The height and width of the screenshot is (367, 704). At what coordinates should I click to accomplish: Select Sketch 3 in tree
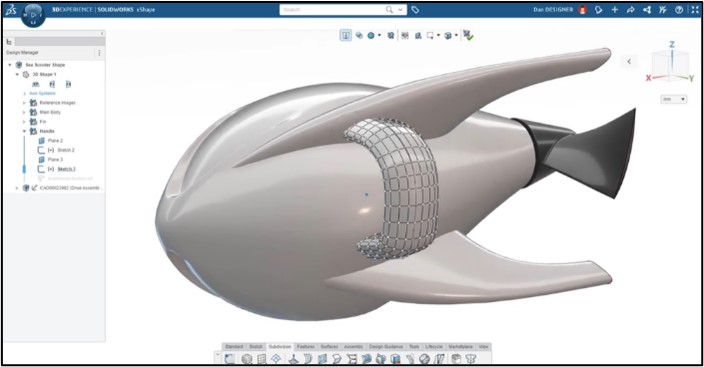click(x=66, y=169)
